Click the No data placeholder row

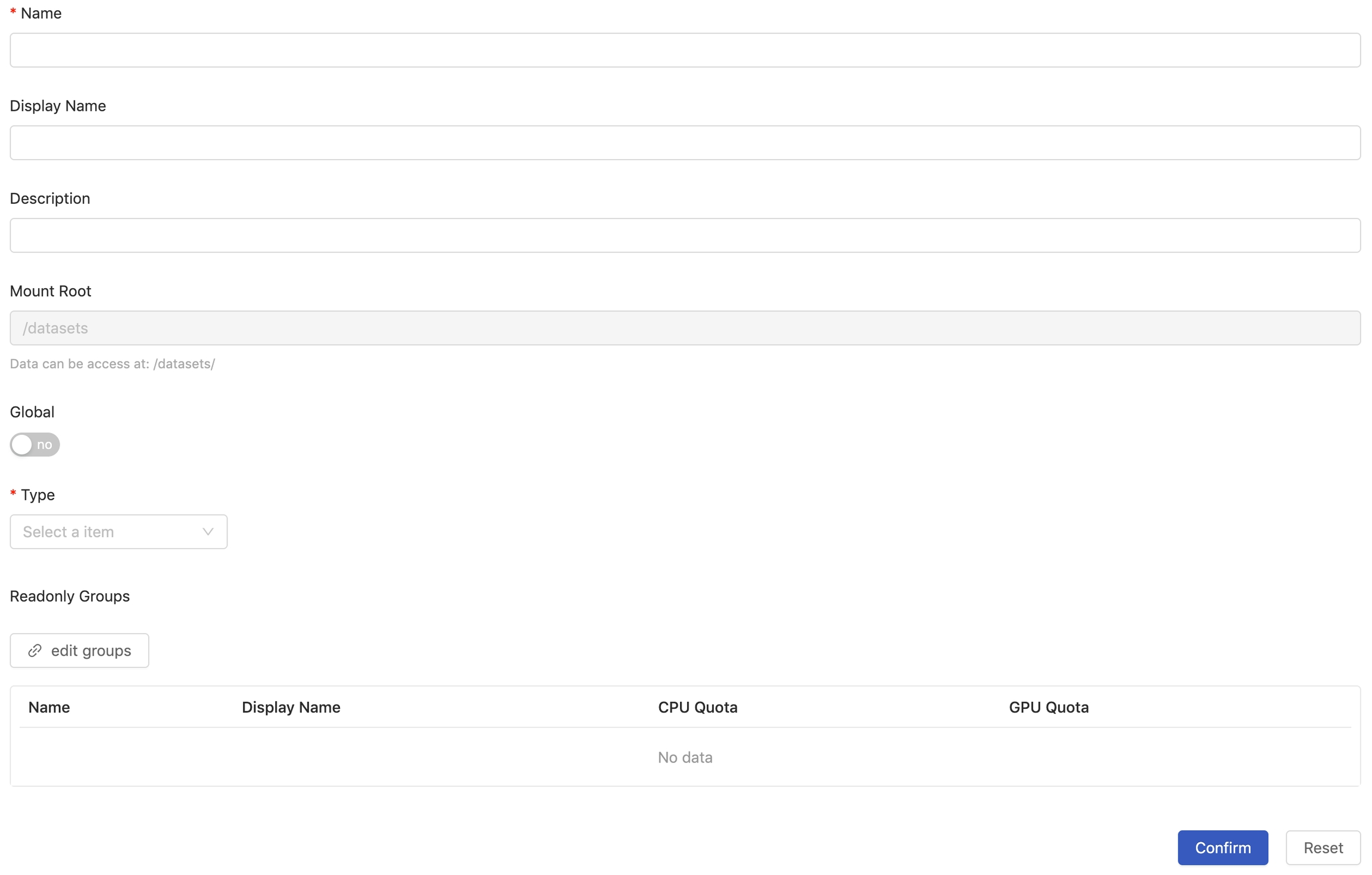685,757
